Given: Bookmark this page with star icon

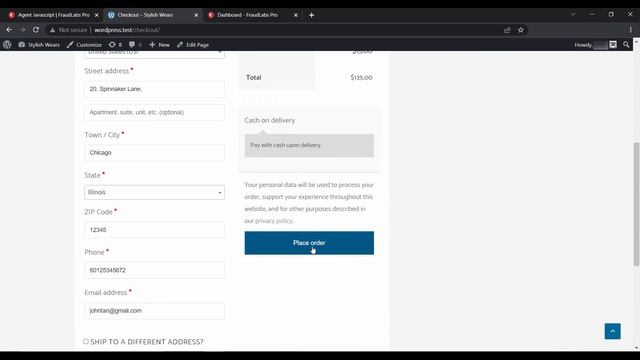Looking at the screenshot, I should 521,30.
